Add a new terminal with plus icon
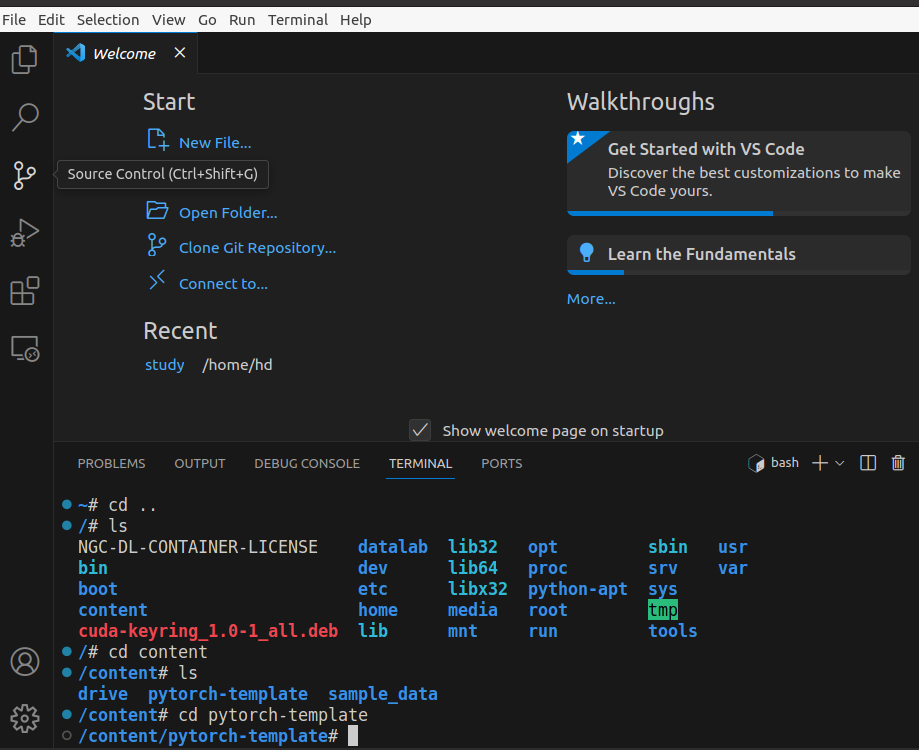This screenshot has width=919, height=750. [x=820, y=463]
